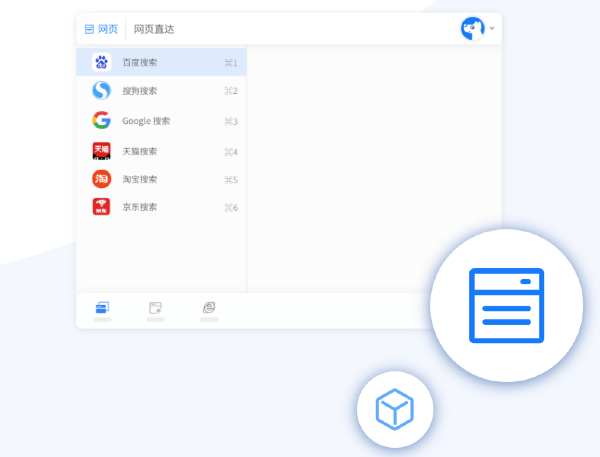Open the user avatar at top right
The width and height of the screenshot is (600, 457).
tap(472, 28)
